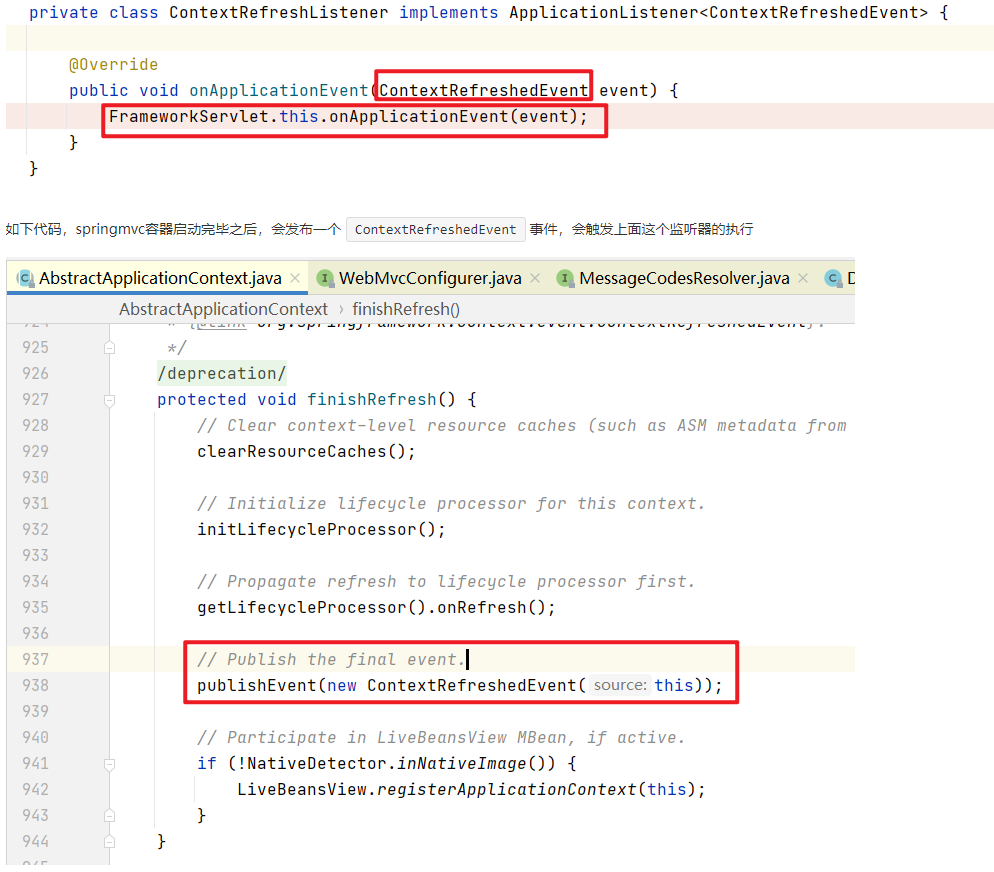Switch to the WebMvcConfigurer.java tab
Image resolution: width=994 pixels, height=872 pixels.
click(429, 278)
